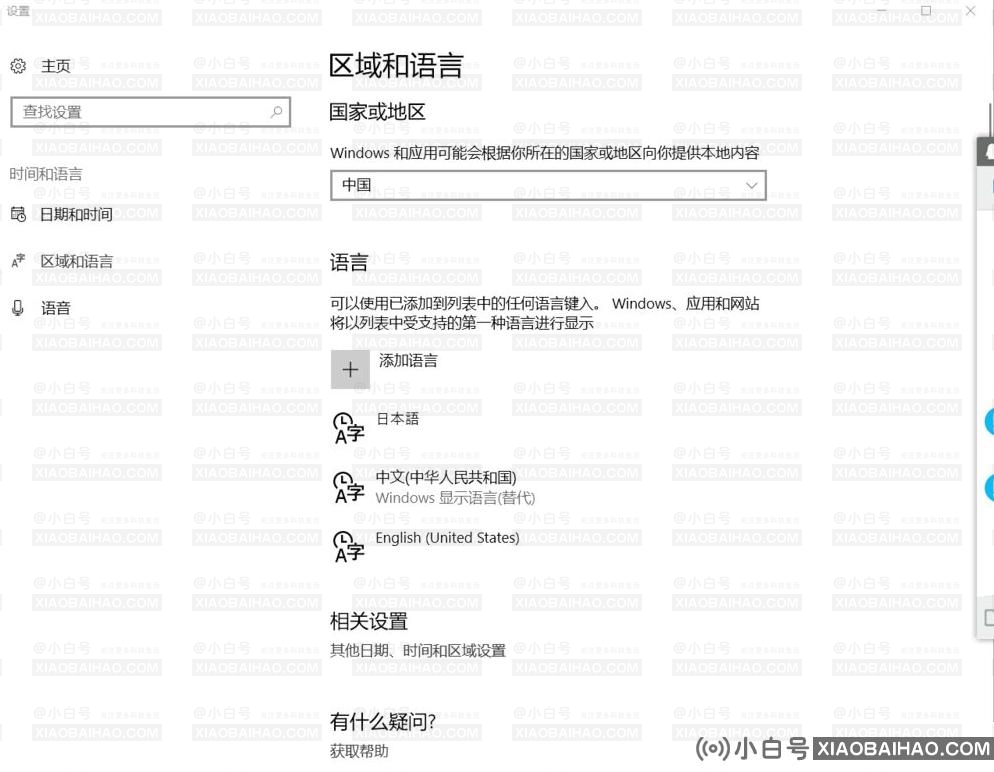Click language icon beside 中文(中华人民共和国)
The height and width of the screenshot is (772, 994).
[x=349, y=487]
